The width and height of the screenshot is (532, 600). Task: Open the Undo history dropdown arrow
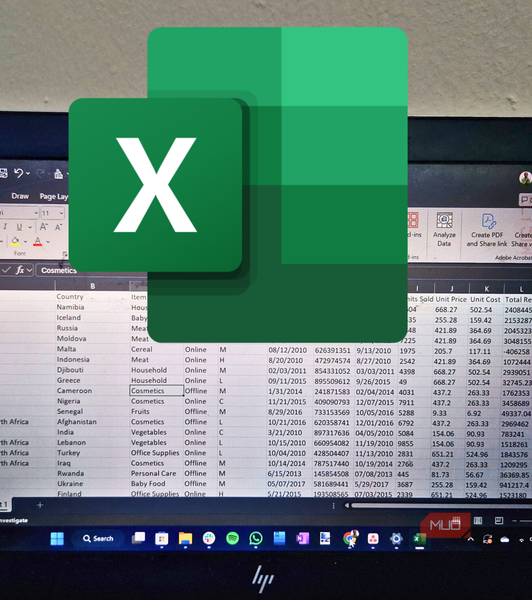tap(28, 174)
